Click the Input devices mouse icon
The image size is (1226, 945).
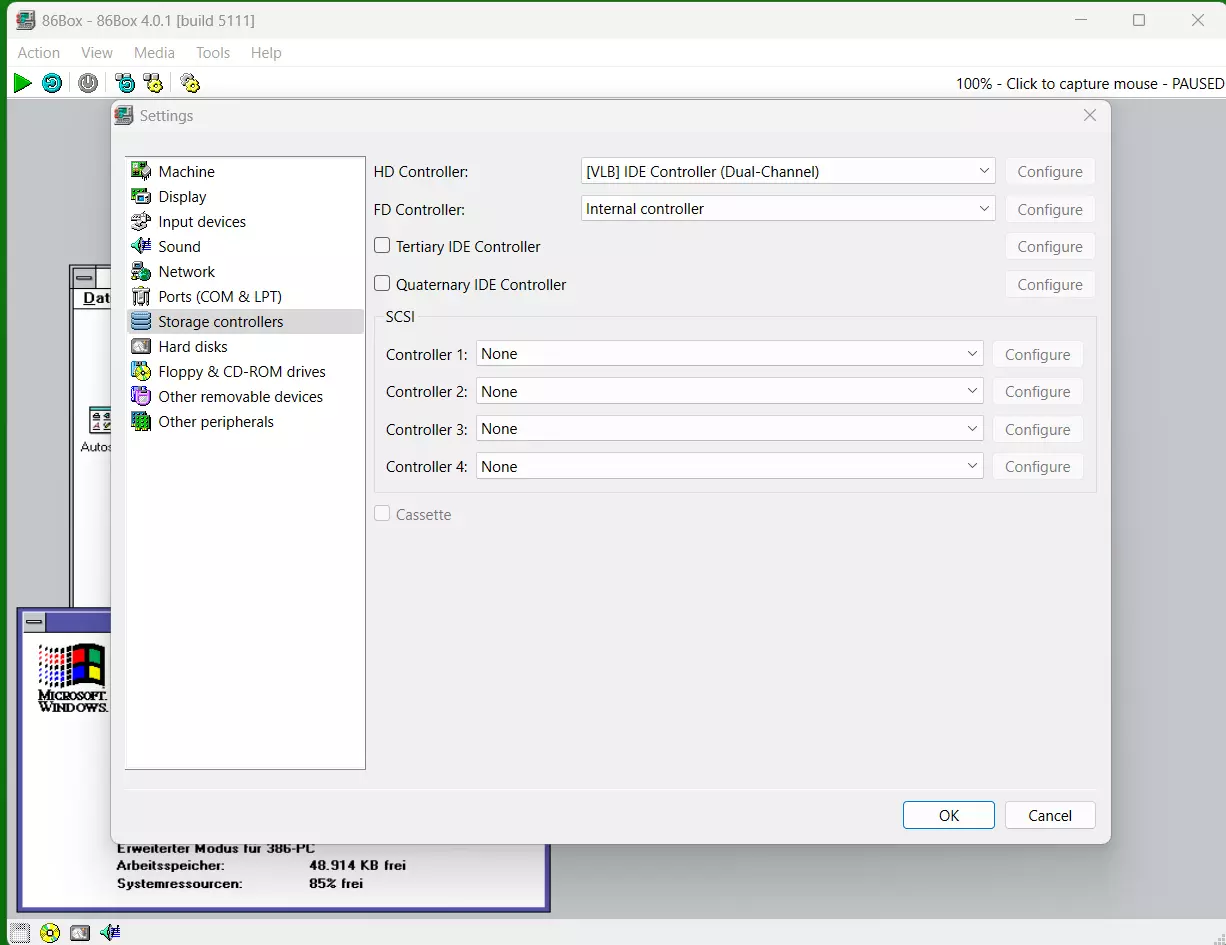141,221
